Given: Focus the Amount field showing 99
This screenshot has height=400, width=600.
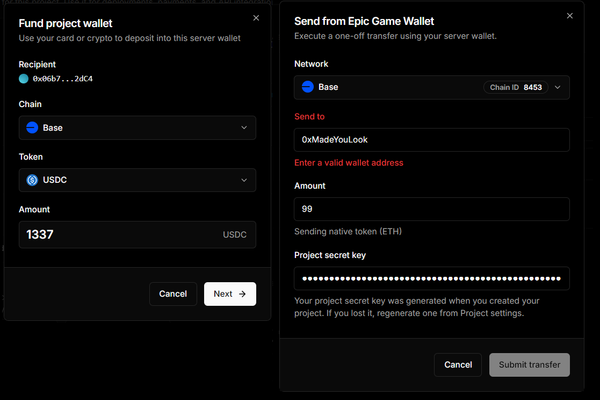Looking at the screenshot, I should tap(431, 209).
